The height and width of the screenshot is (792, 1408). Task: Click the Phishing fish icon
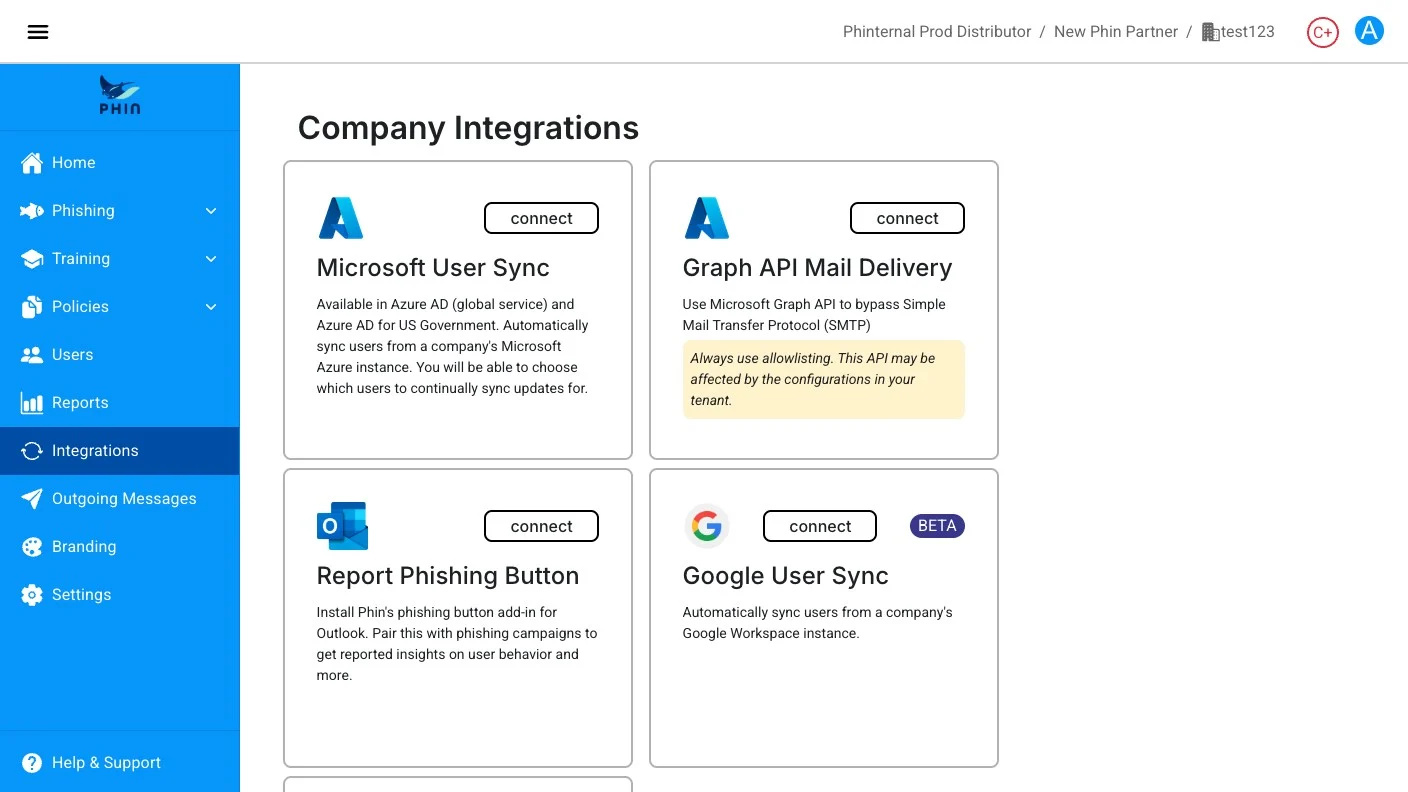coord(32,210)
